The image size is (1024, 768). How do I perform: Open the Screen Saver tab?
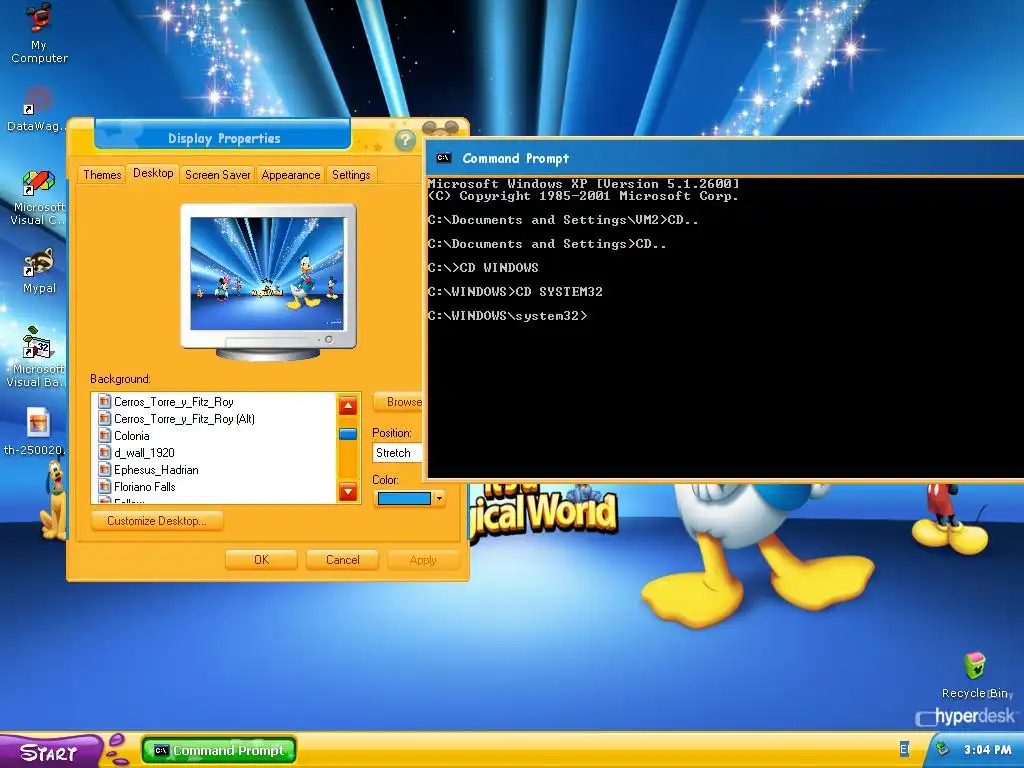click(217, 174)
